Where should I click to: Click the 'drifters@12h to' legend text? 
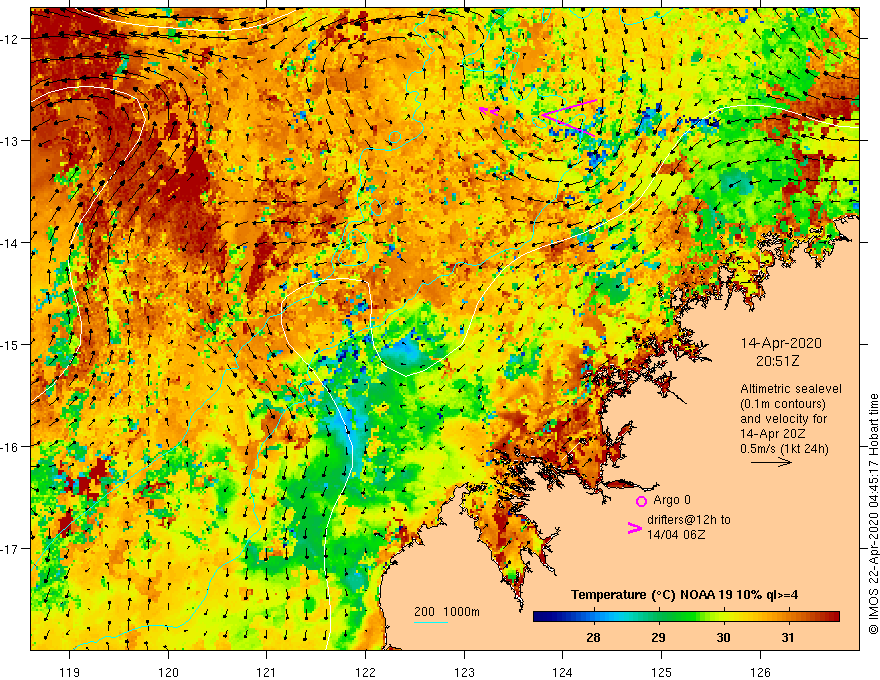pos(689,520)
